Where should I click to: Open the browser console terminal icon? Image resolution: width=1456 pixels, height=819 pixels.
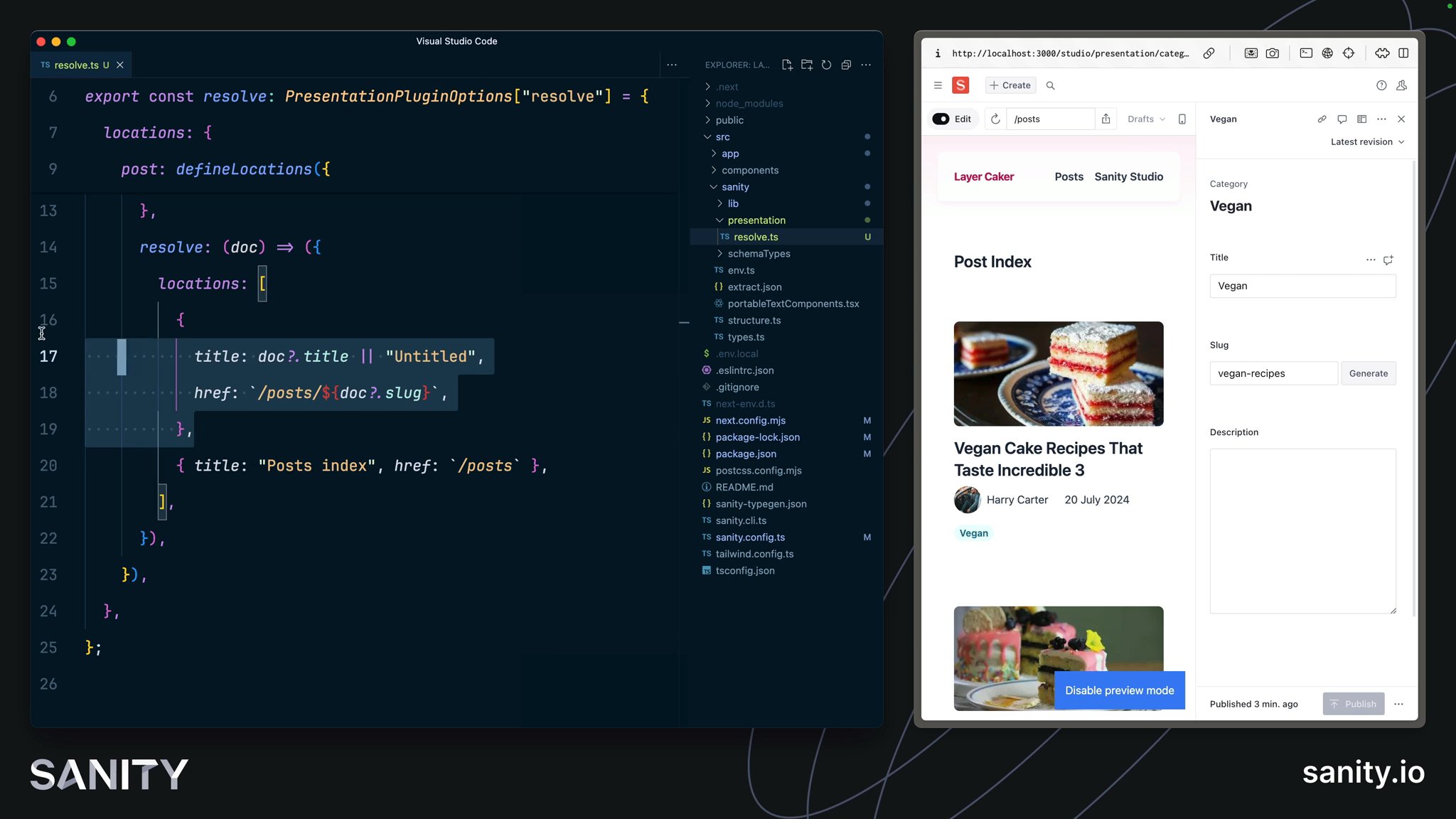[x=1306, y=53]
